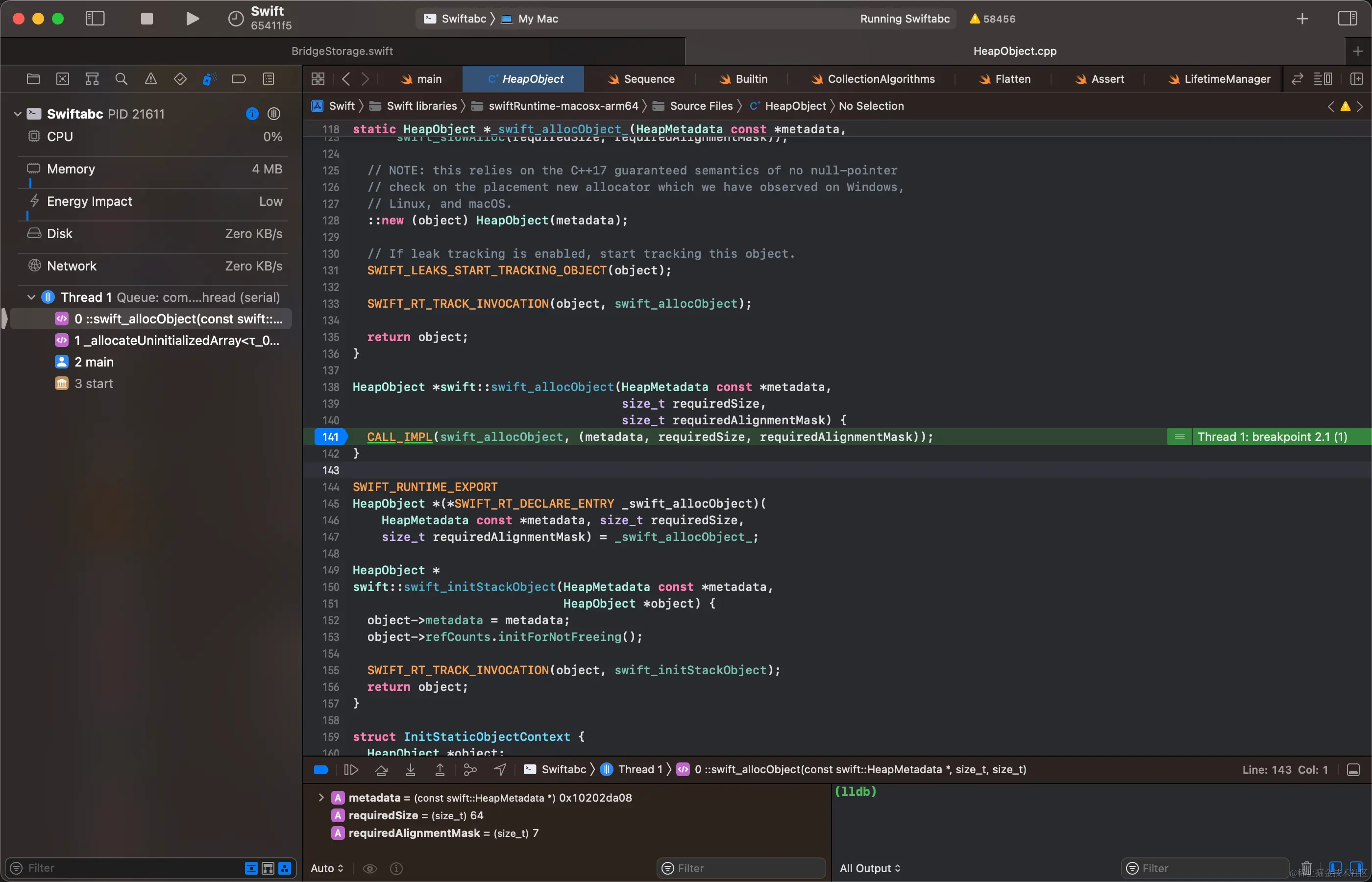
Task: Open the Project navigator folder icon
Action: click(33, 79)
